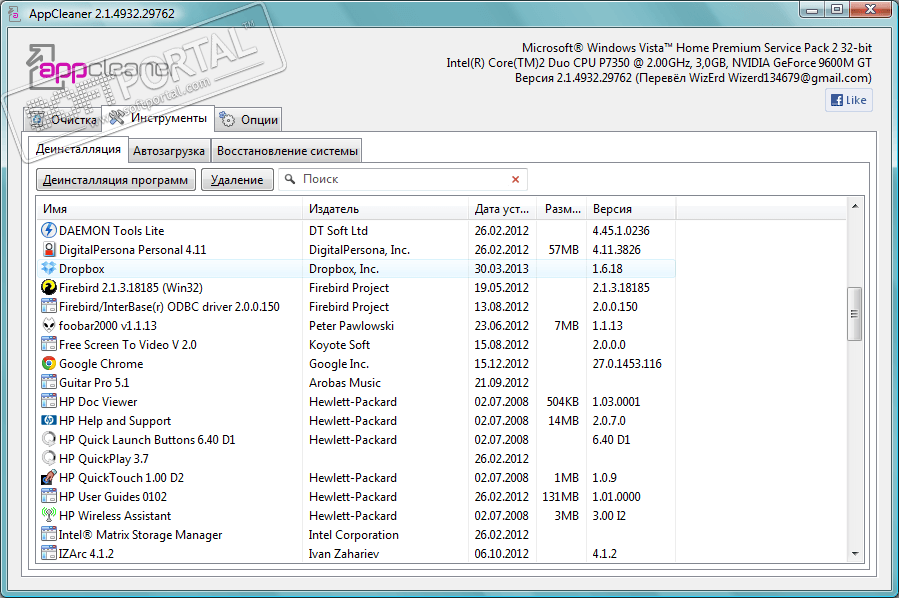Click the HP QuickTouch 1.00 D2 icon
899x598 pixels.
[49, 478]
